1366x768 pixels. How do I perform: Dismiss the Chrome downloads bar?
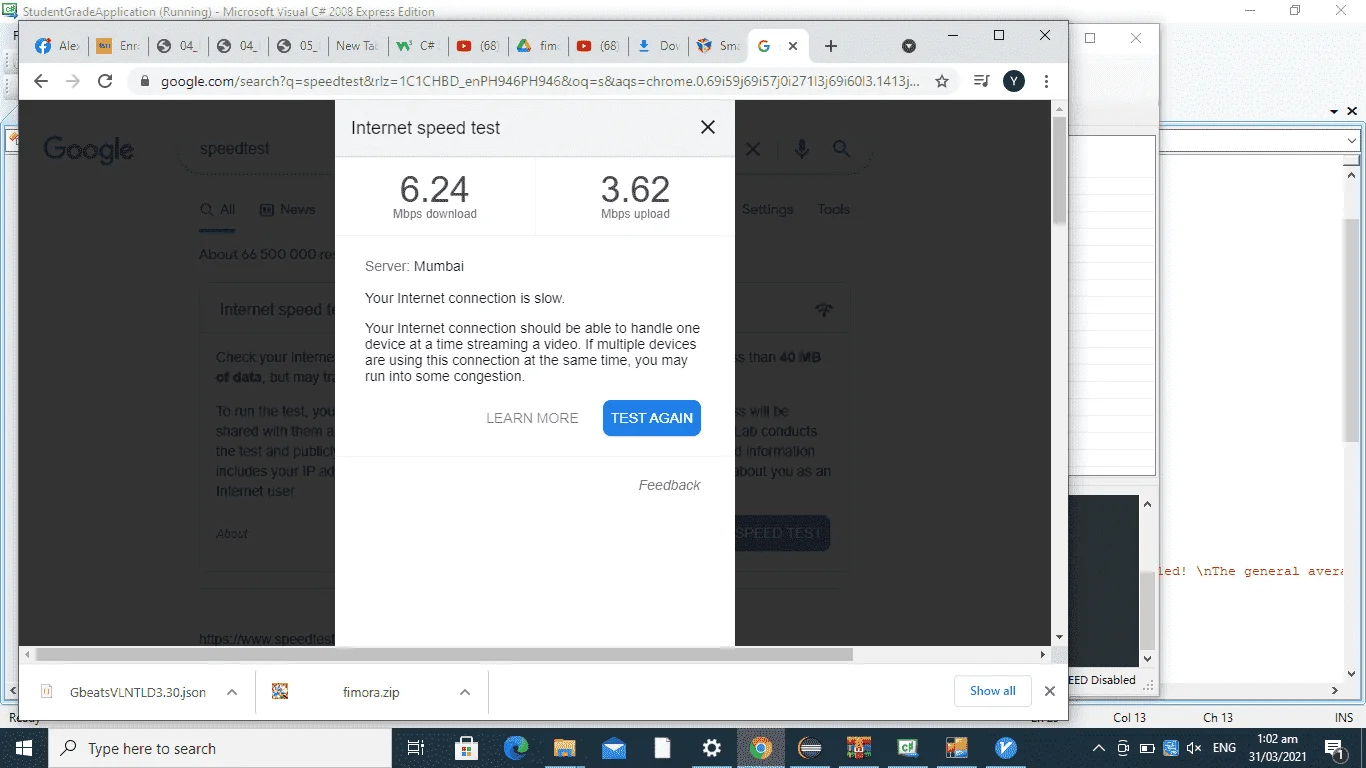click(1050, 691)
